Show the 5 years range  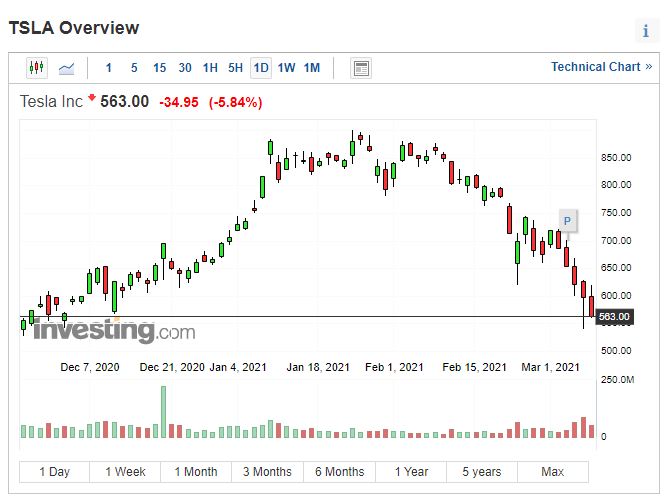tap(482, 472)
